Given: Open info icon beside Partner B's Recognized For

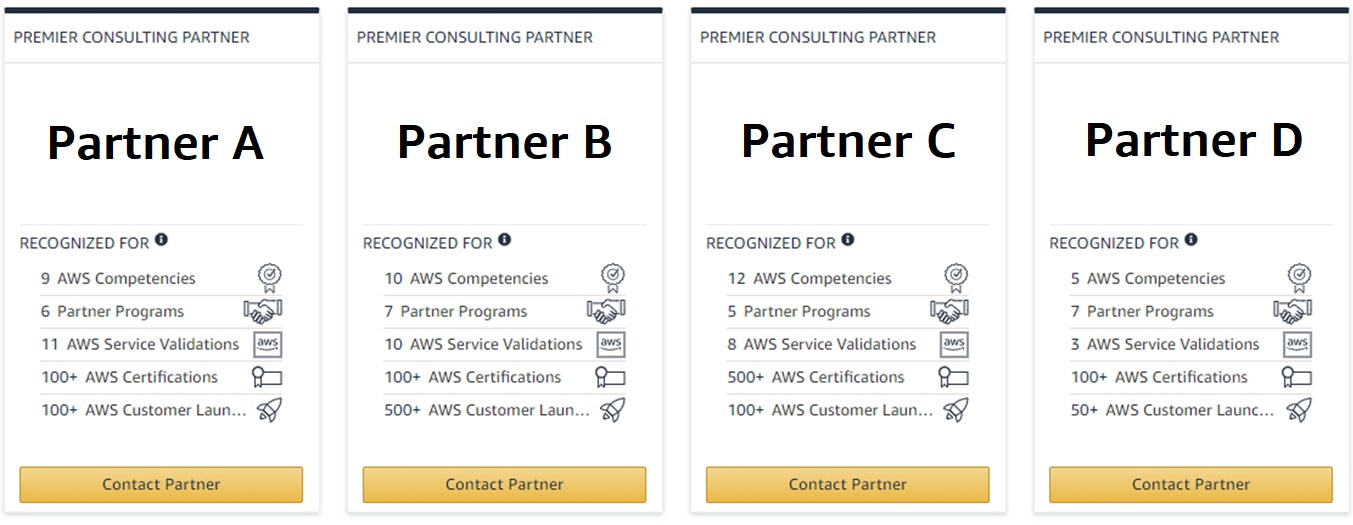Looking at the screenshot, I should coord(504,240).
